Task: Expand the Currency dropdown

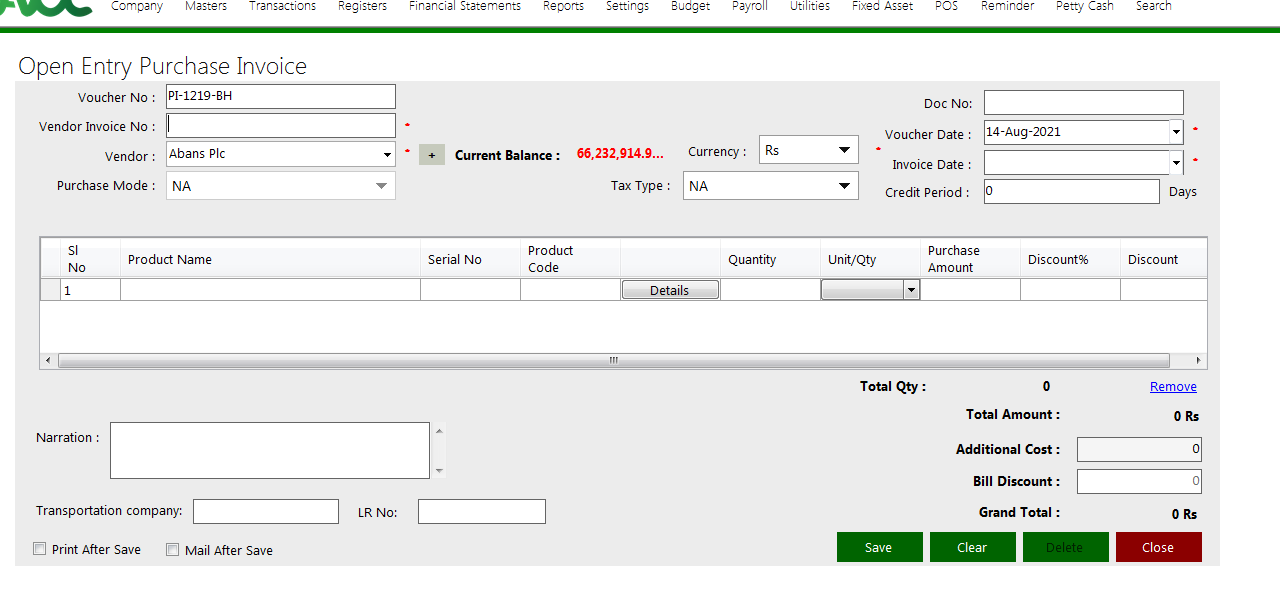Action: point(845,150)
